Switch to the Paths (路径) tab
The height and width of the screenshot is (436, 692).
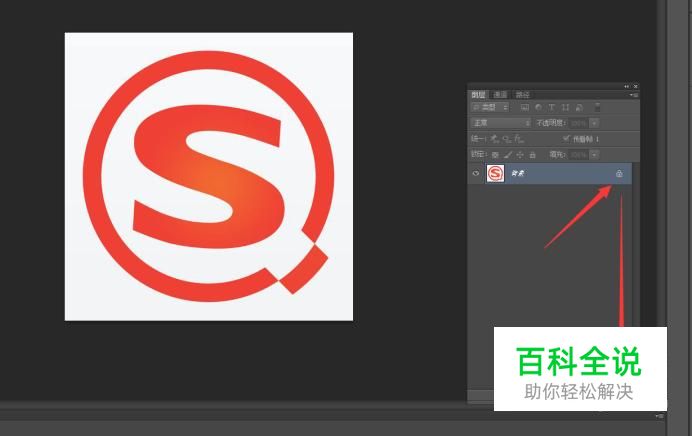pos(523,94)
